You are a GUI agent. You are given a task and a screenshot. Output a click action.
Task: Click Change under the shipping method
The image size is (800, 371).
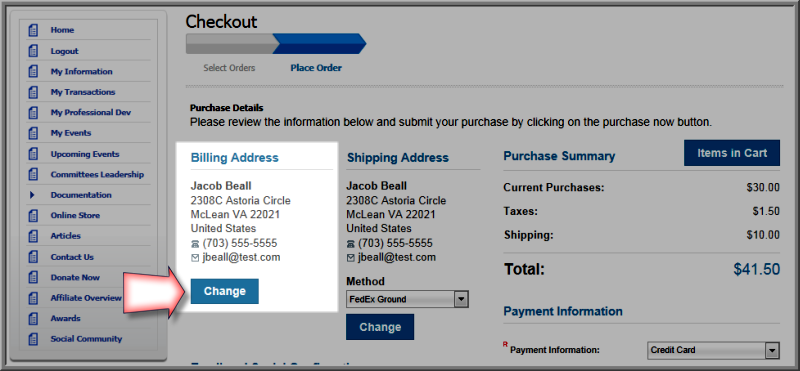380,327
